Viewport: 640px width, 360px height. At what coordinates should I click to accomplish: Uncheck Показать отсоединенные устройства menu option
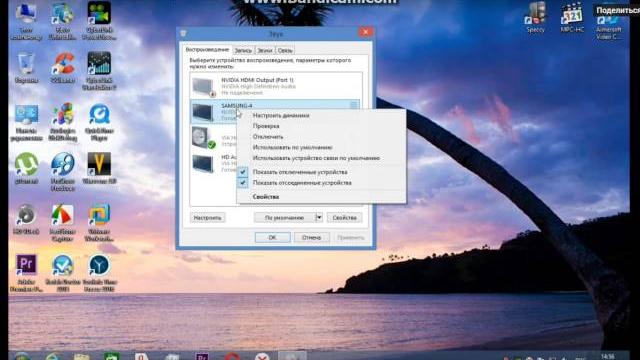click(302, 183)
